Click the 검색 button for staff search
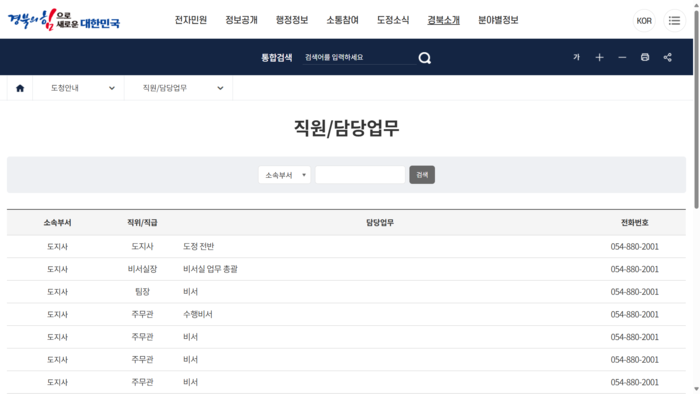The width and height of the screenshot is (700, 394). point(422,175)
